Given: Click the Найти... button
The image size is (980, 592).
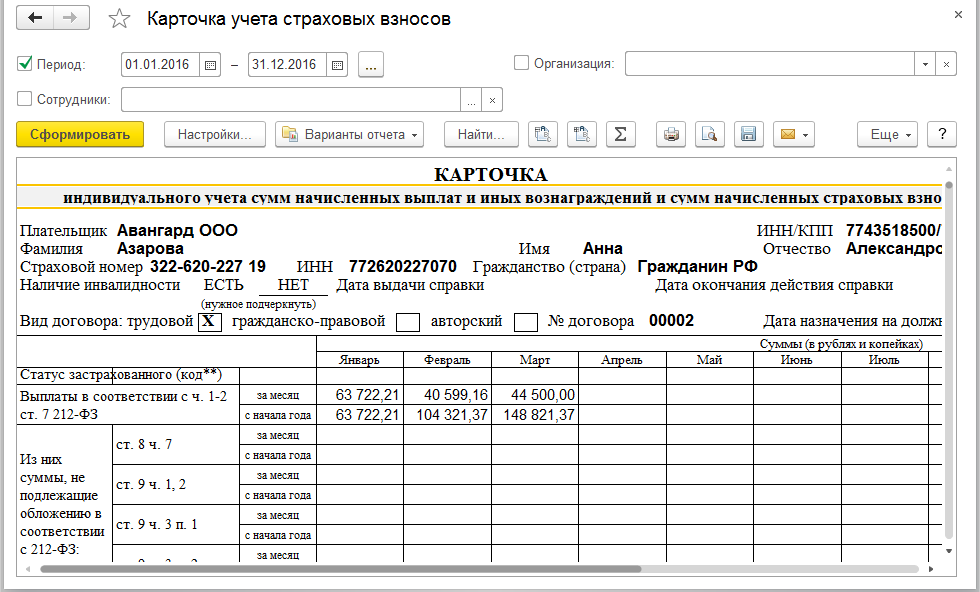Looking at the screenshot, I should pyautogui.click(x=481, y=134).
